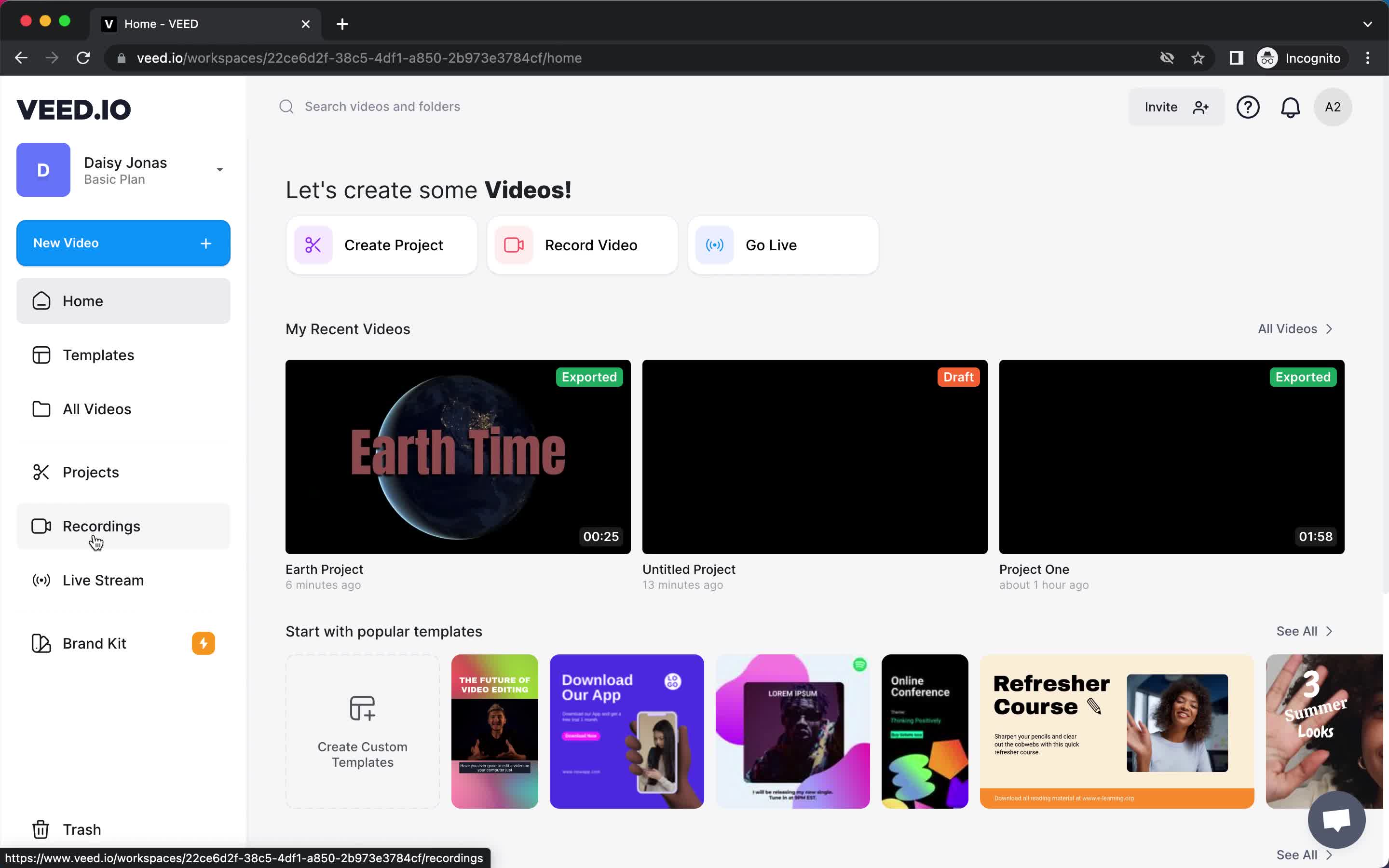Open the Recordings section
This screenshot has width=1389, height=868.
(101, 526)
